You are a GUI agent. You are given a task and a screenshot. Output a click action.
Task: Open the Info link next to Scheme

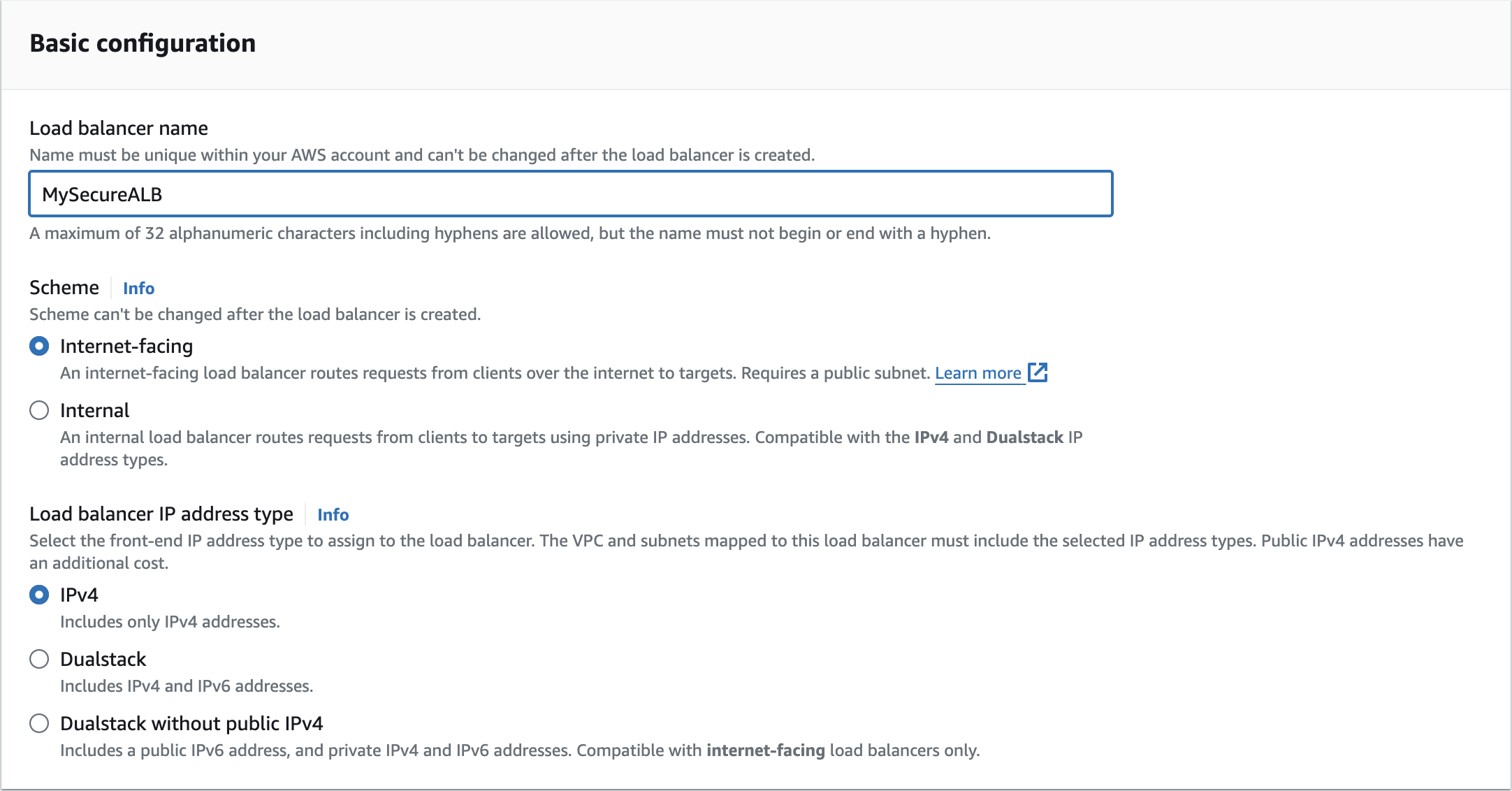(138, 288)
